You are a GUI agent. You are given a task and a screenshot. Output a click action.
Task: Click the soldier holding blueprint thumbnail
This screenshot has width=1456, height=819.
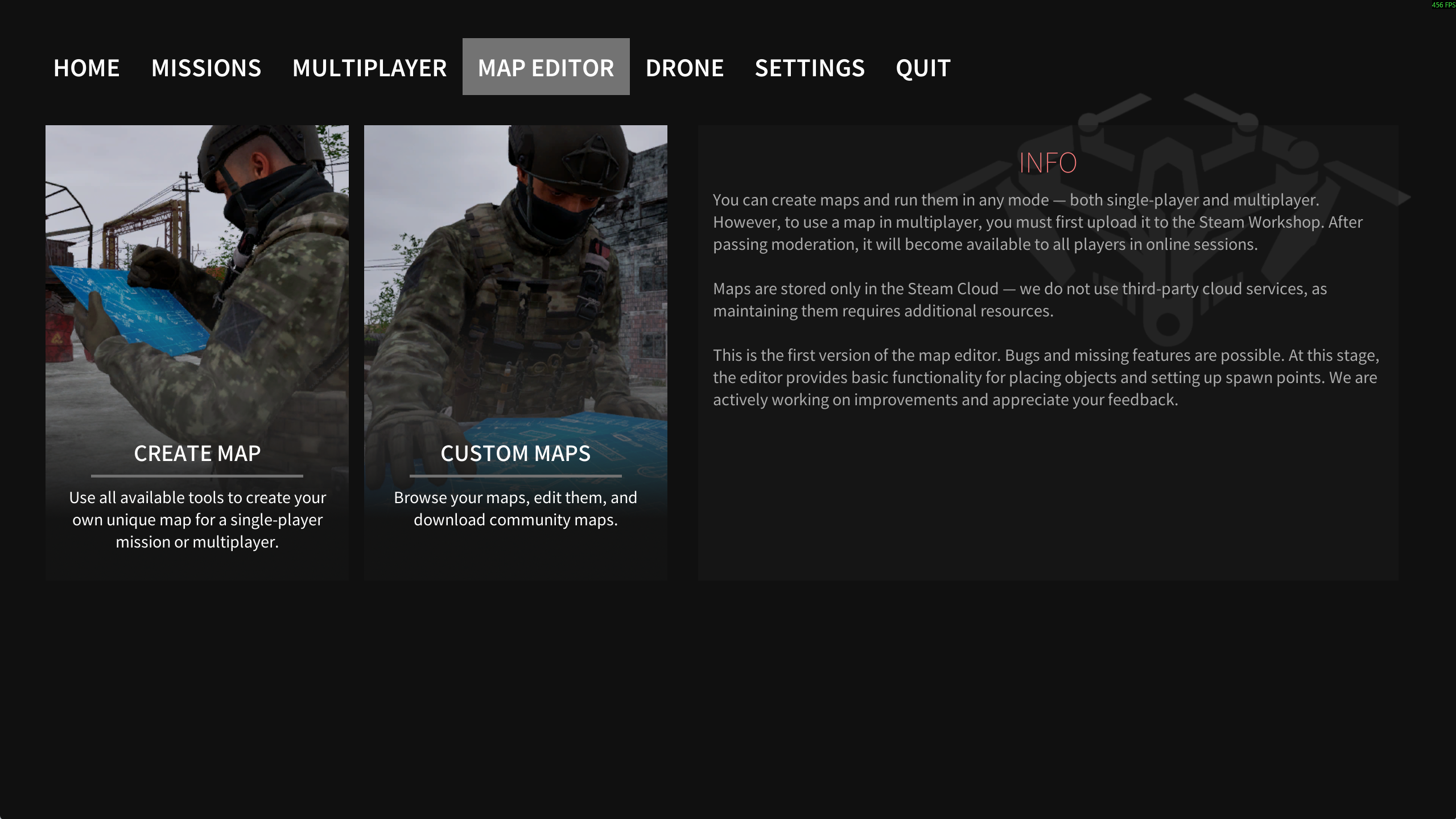[197, 273]
